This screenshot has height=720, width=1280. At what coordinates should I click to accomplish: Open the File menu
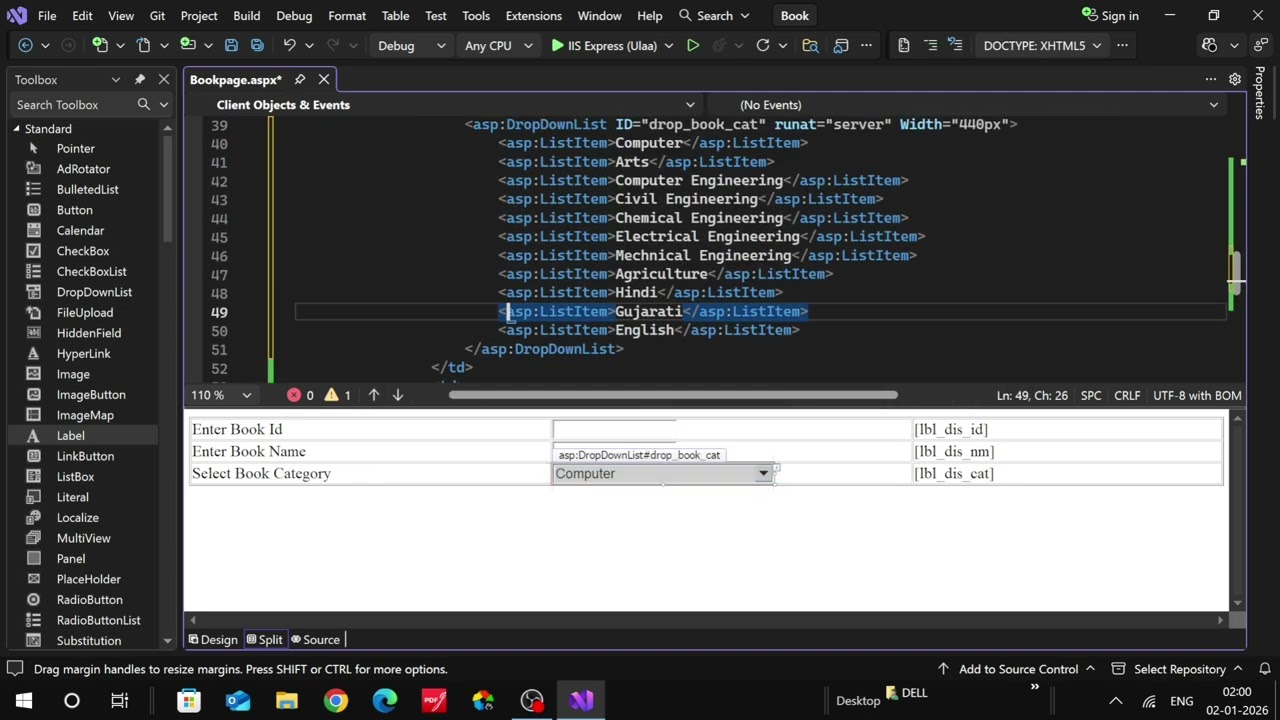click(x=47, y=16)
